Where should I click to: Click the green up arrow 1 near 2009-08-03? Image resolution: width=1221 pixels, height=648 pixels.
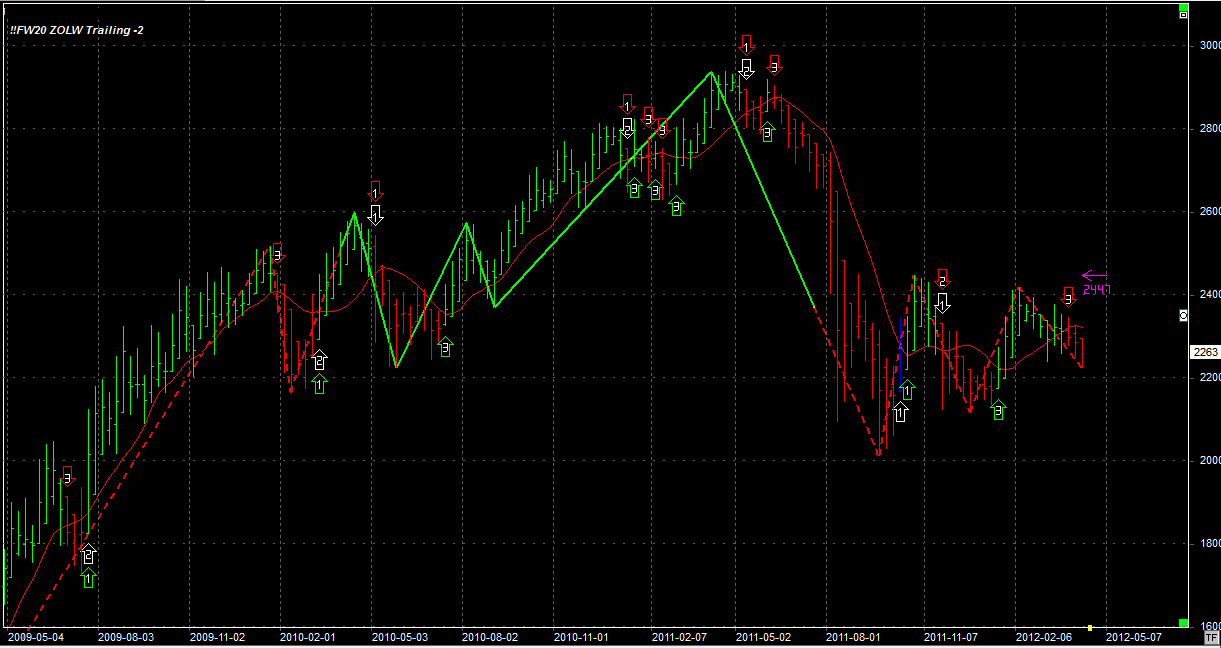click(88, 578)
